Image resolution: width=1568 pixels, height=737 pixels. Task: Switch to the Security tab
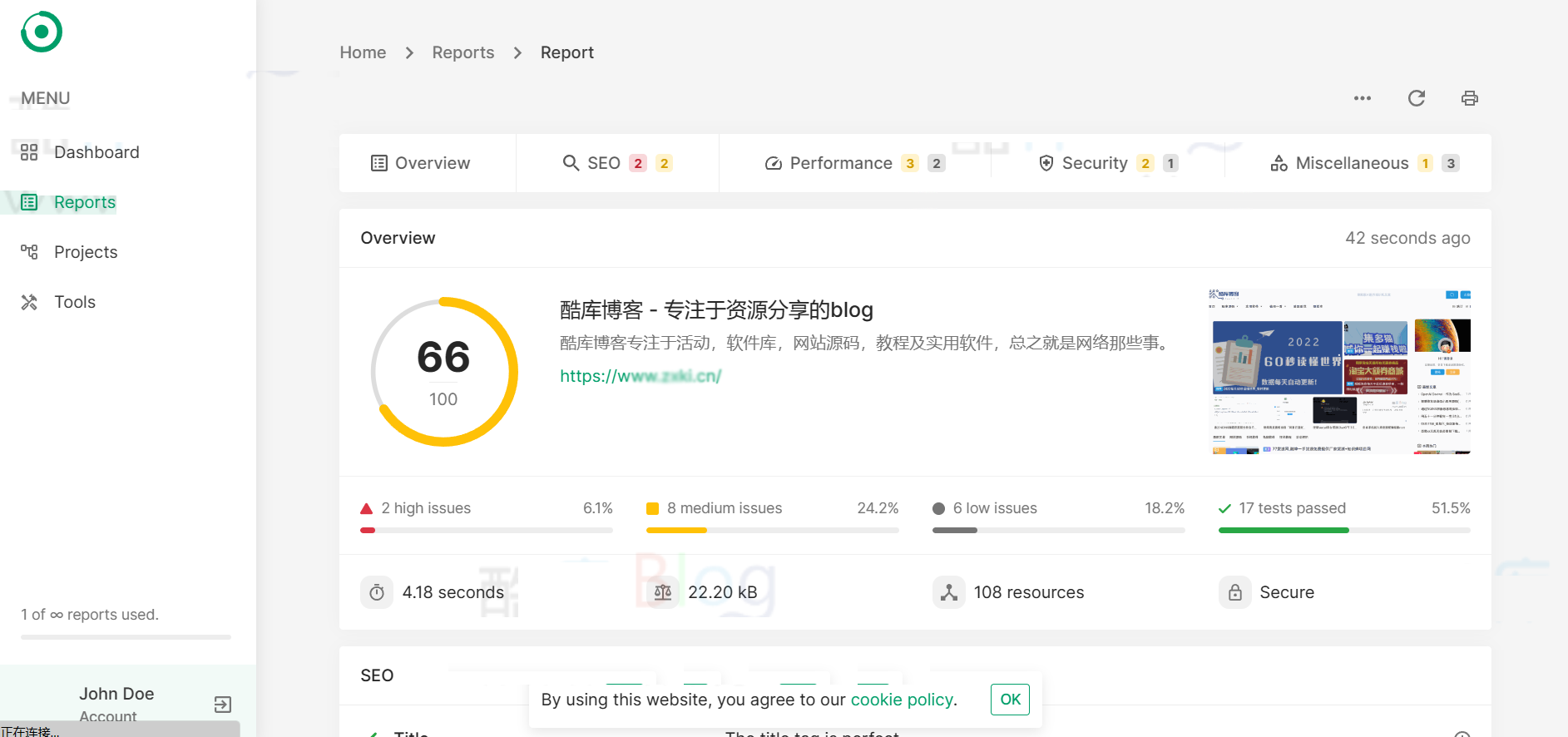[x=1108, y=163]
